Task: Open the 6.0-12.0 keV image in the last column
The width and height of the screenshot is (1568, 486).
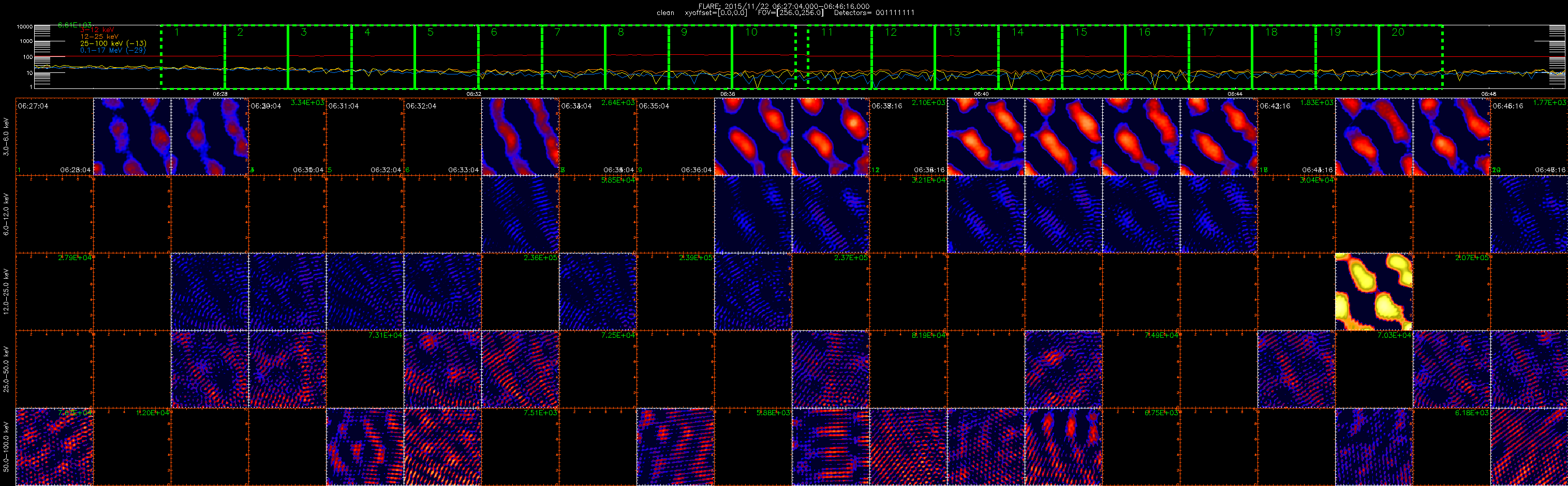Action: [x=1529, y=214]
